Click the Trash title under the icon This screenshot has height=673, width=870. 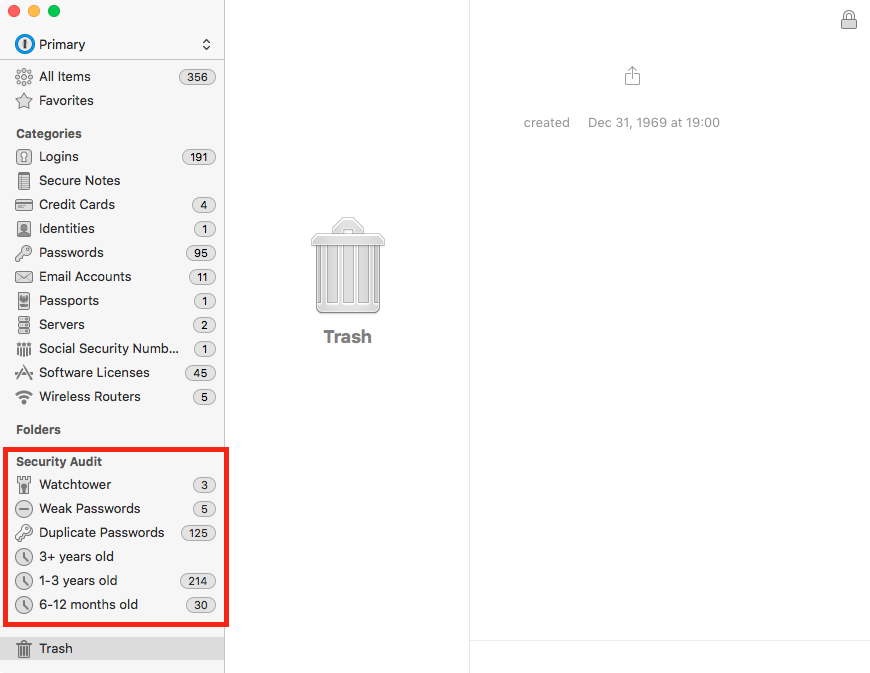tap(348, 337)
